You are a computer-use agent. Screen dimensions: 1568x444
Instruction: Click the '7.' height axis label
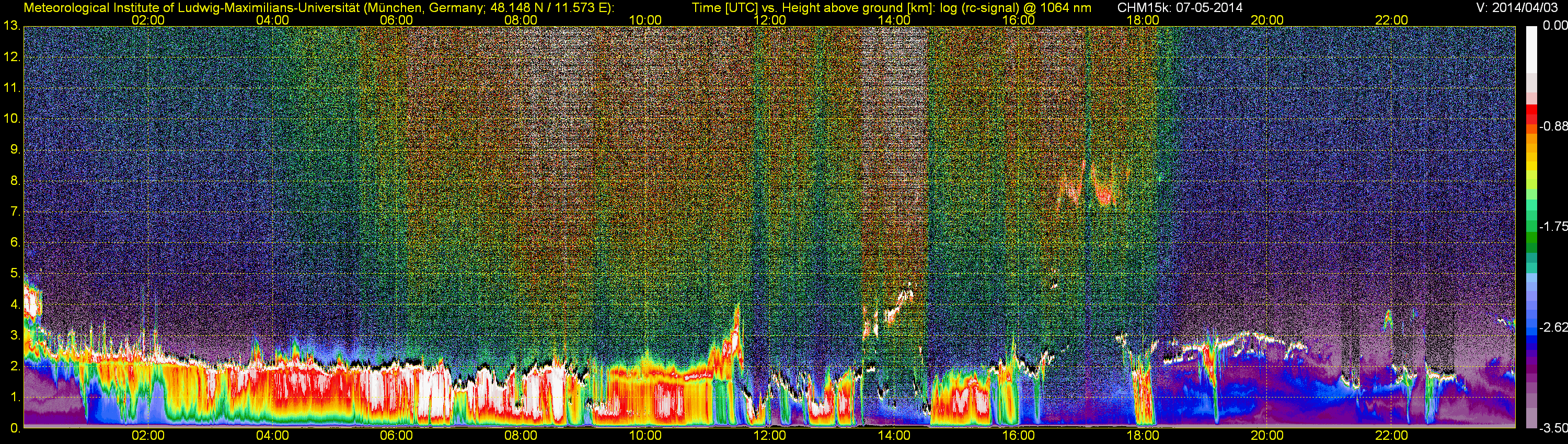point(15,212)
